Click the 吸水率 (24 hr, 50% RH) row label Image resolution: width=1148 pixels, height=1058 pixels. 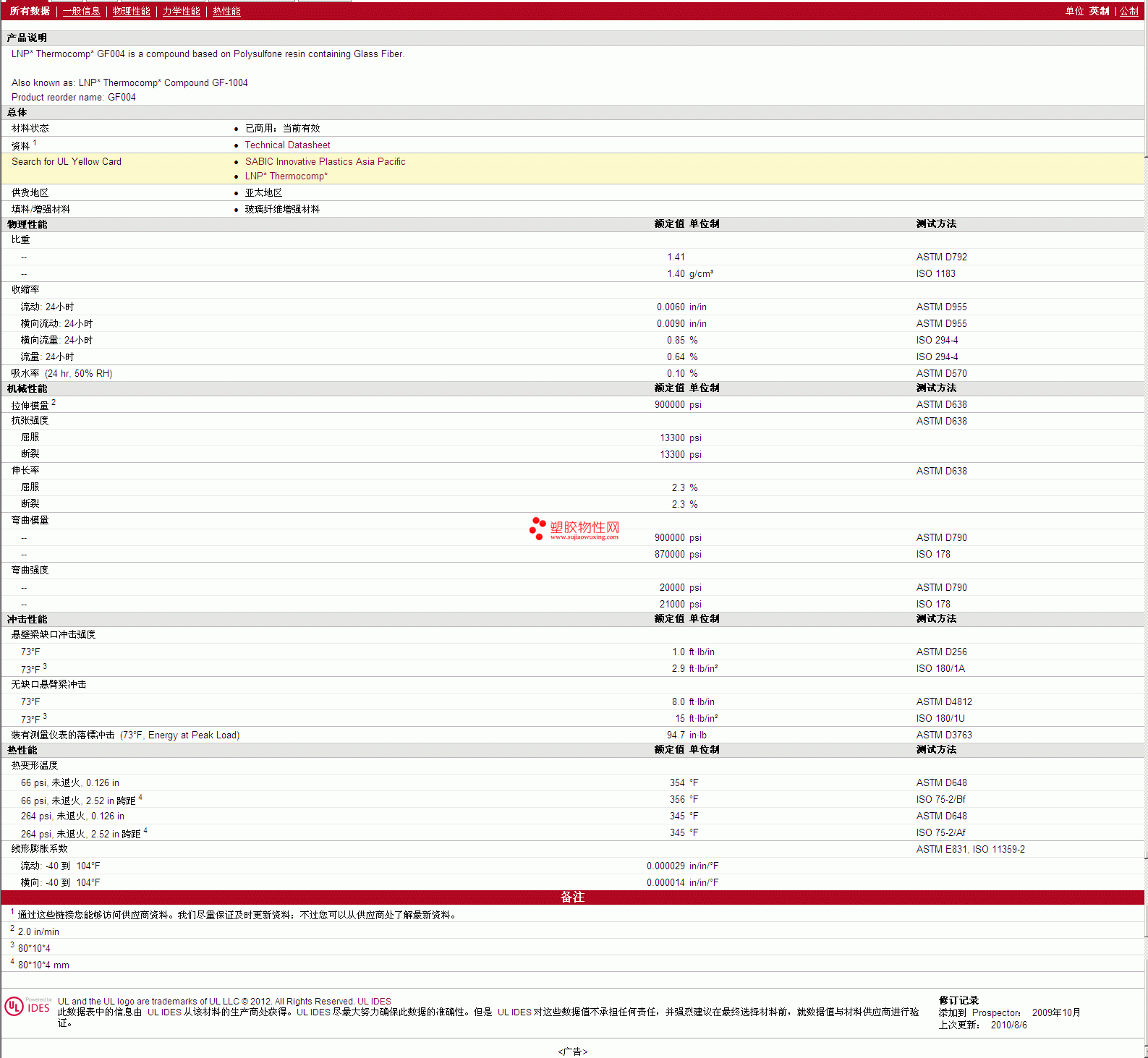[61, 374]
